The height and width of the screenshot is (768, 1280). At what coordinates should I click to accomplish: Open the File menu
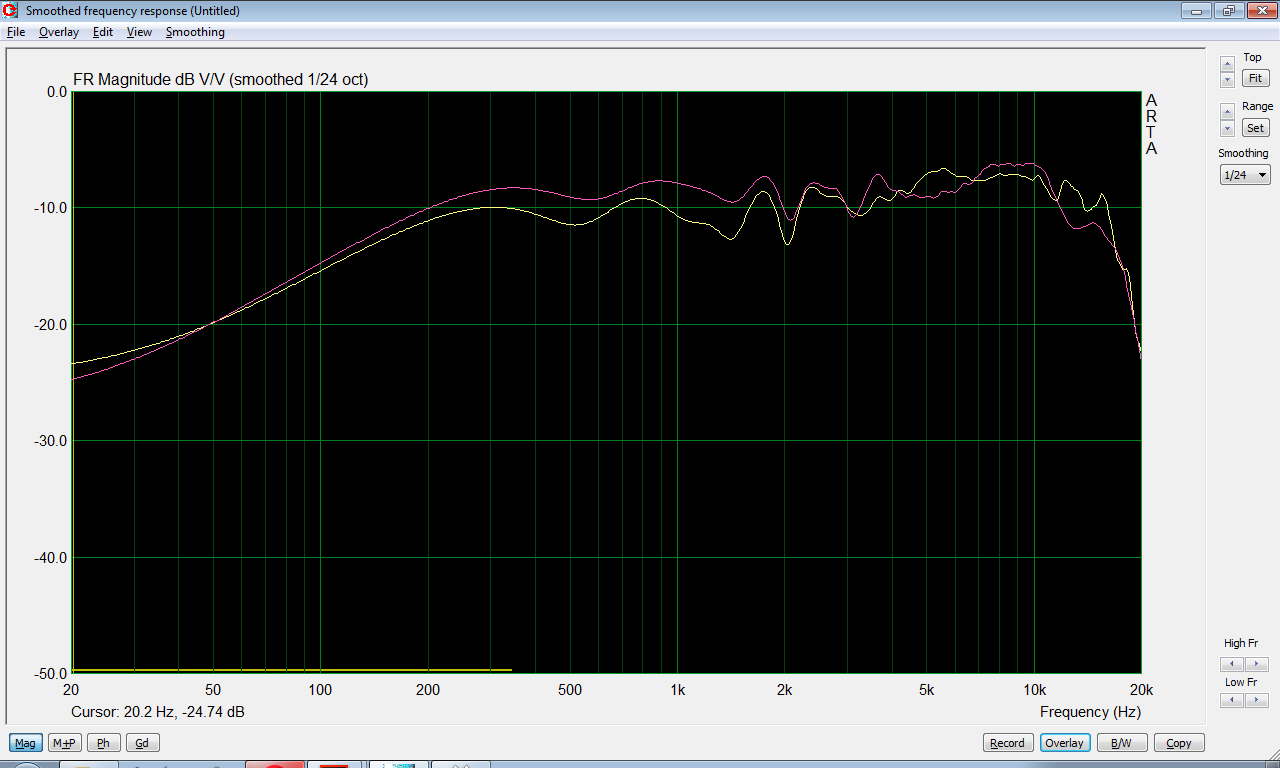tap(15, 32)
